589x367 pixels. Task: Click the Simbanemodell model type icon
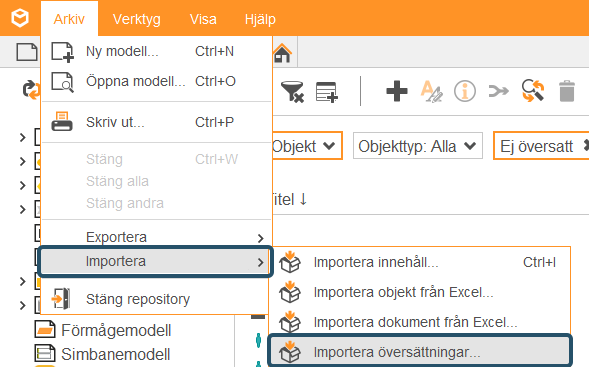[x=45, y=354]
